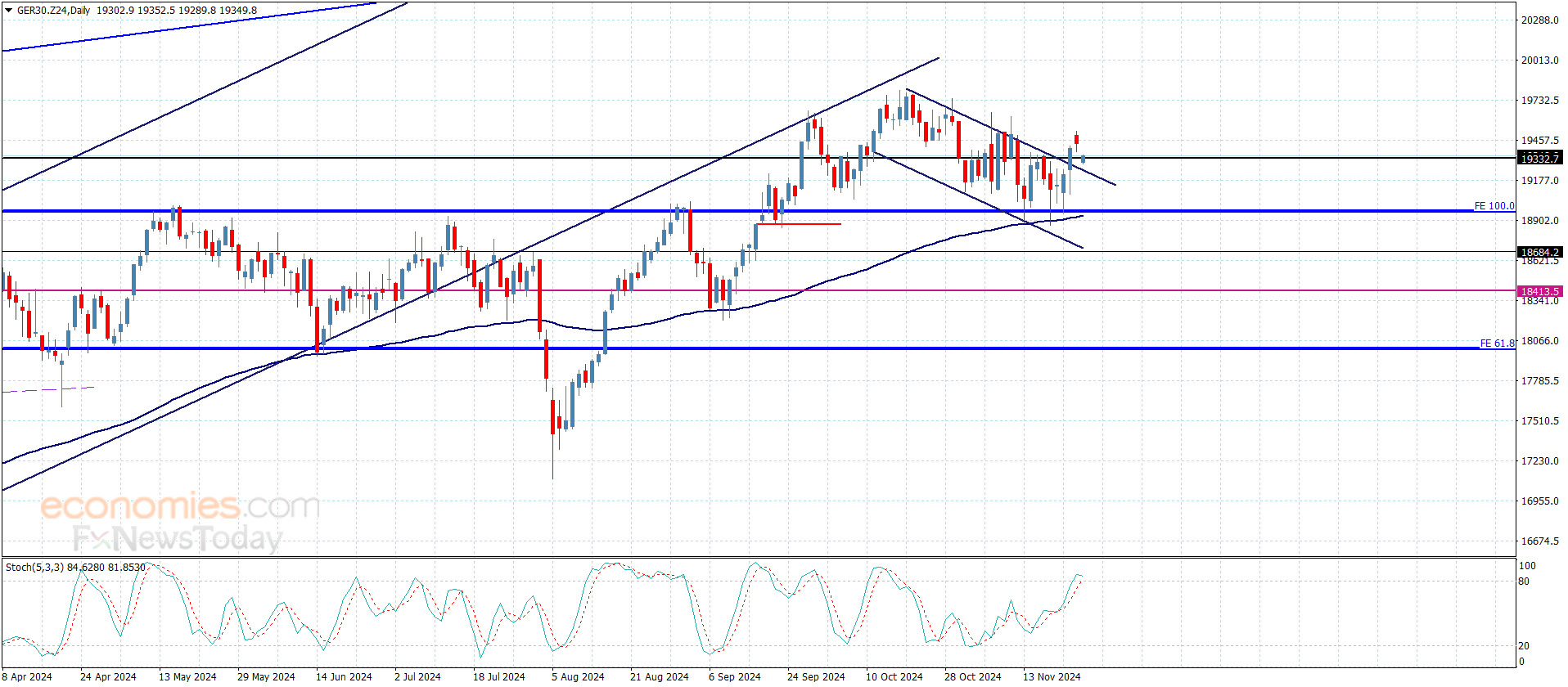Click the 16955.0 price axis label

pyautogui.click(x=1539, y=501)
